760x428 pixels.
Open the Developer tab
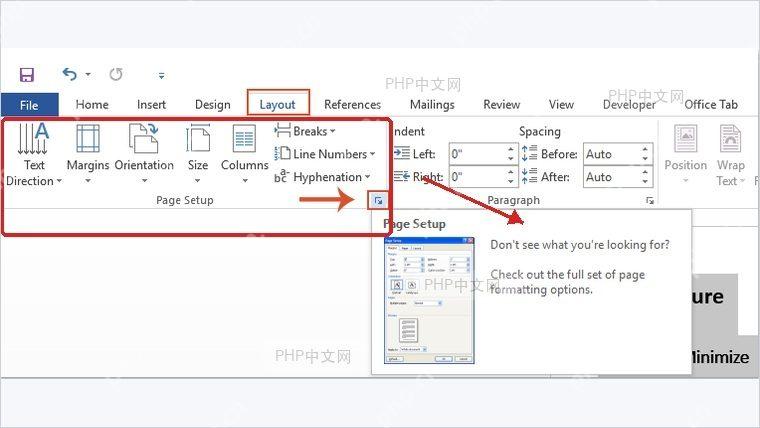629,105
